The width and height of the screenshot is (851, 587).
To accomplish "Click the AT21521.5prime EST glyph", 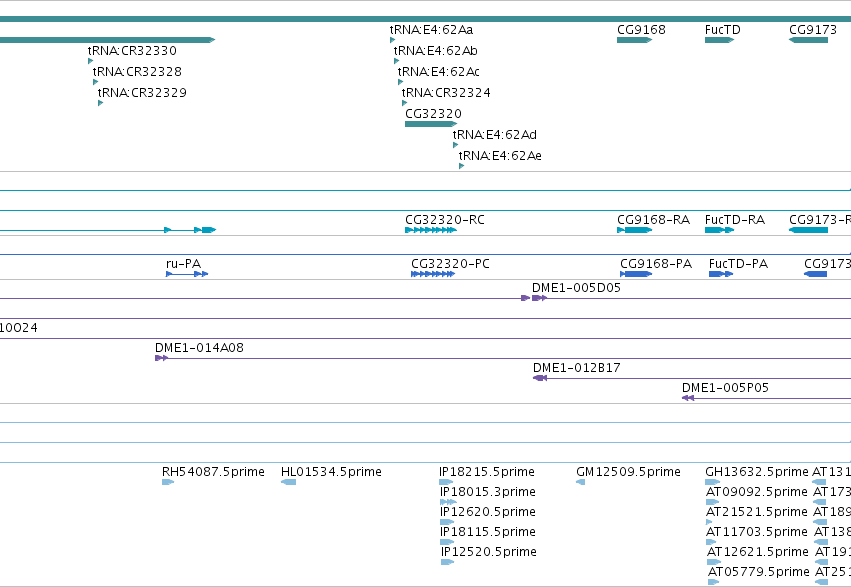I will click(709, 522).
